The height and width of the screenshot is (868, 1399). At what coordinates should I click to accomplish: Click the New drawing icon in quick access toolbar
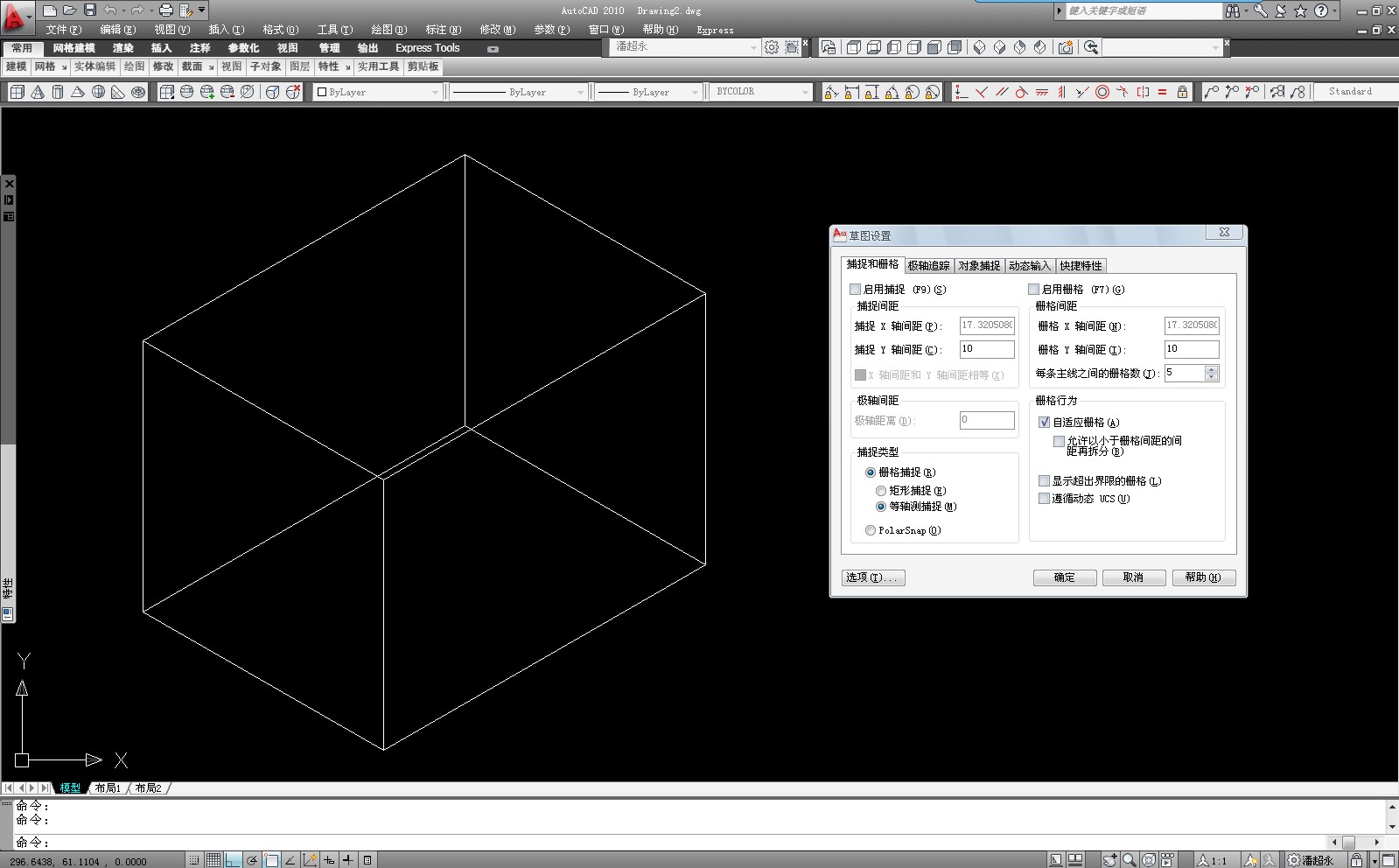(50, 10)
